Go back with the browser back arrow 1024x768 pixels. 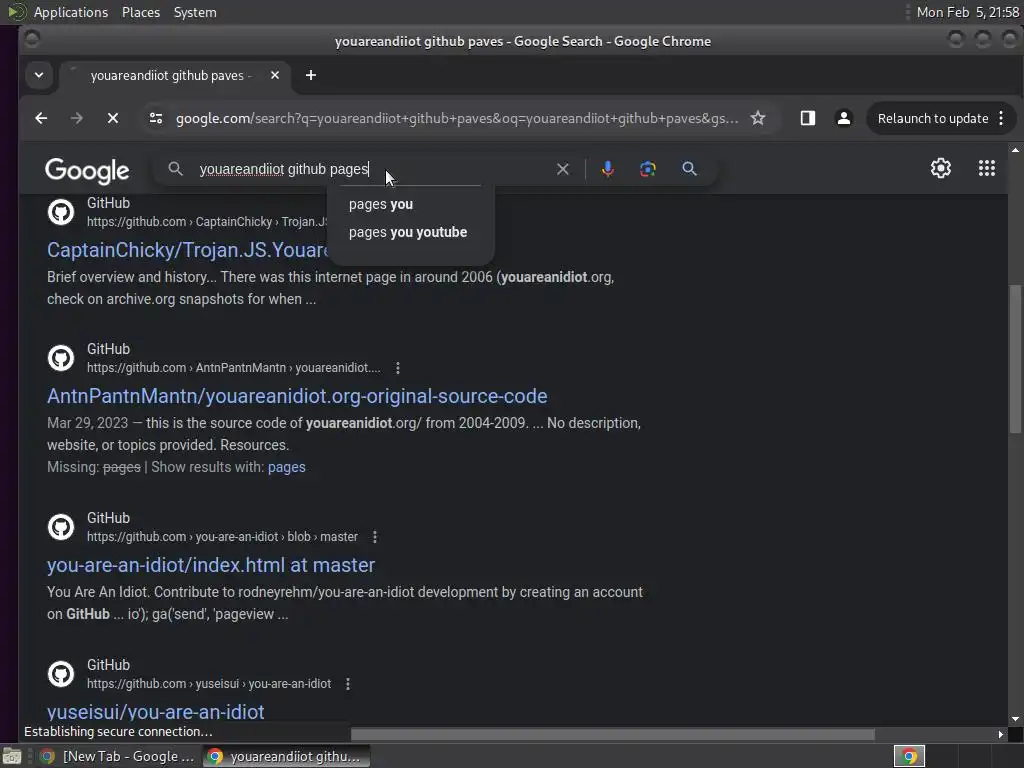[41, 118]
